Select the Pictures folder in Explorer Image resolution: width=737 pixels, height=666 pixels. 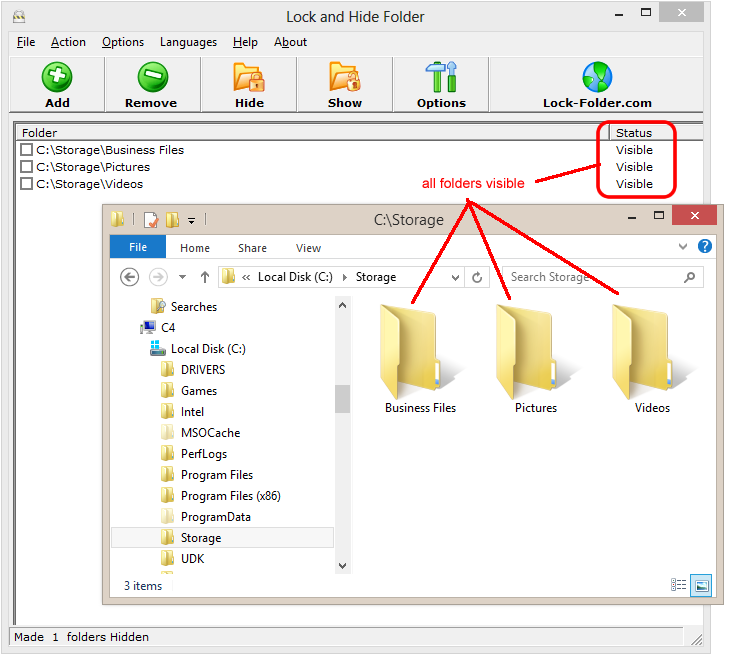pyautogui.click(x=536, y=352)
